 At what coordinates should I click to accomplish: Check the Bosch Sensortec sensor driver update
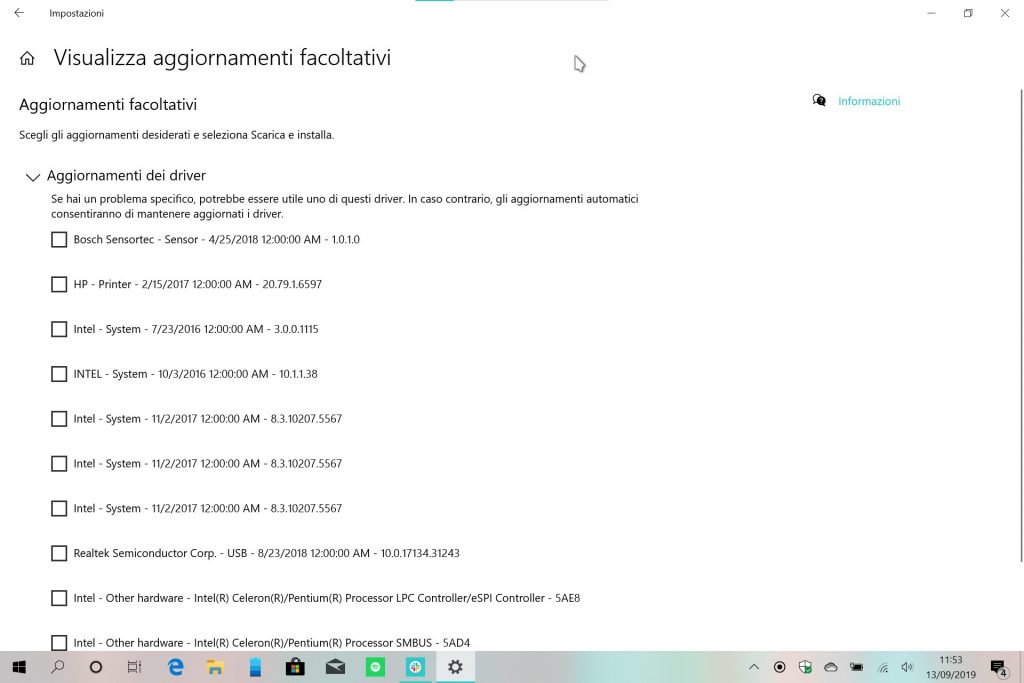tap(58, 239)
